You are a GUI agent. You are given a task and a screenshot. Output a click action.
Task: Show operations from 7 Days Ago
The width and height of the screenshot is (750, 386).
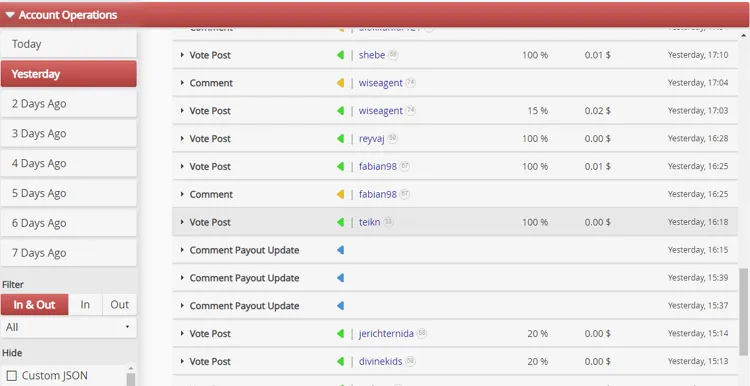[69, 253]
